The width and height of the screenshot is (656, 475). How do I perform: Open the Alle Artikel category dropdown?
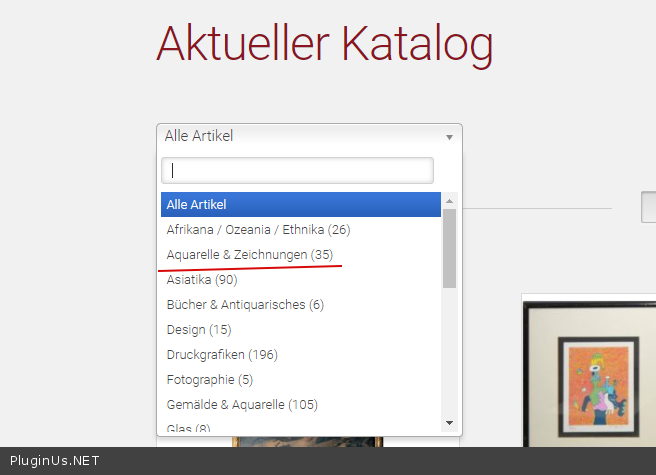[x=309, y=136]
